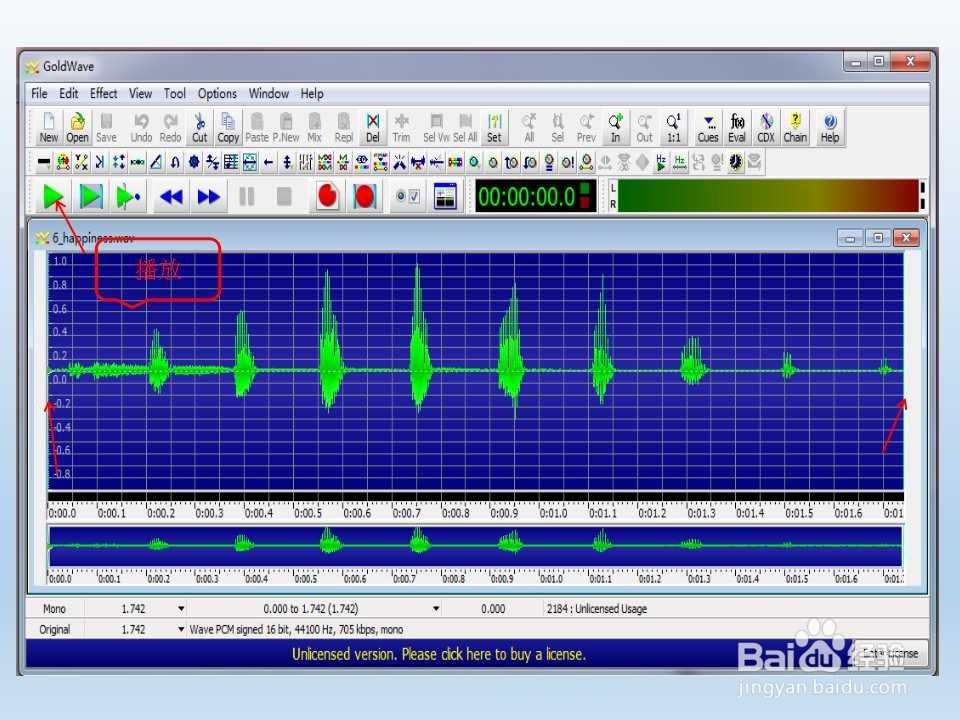Image resolution: width=960 pixels, height=720 pixels.
Task: Open the Tool menu
Action: 174,94
